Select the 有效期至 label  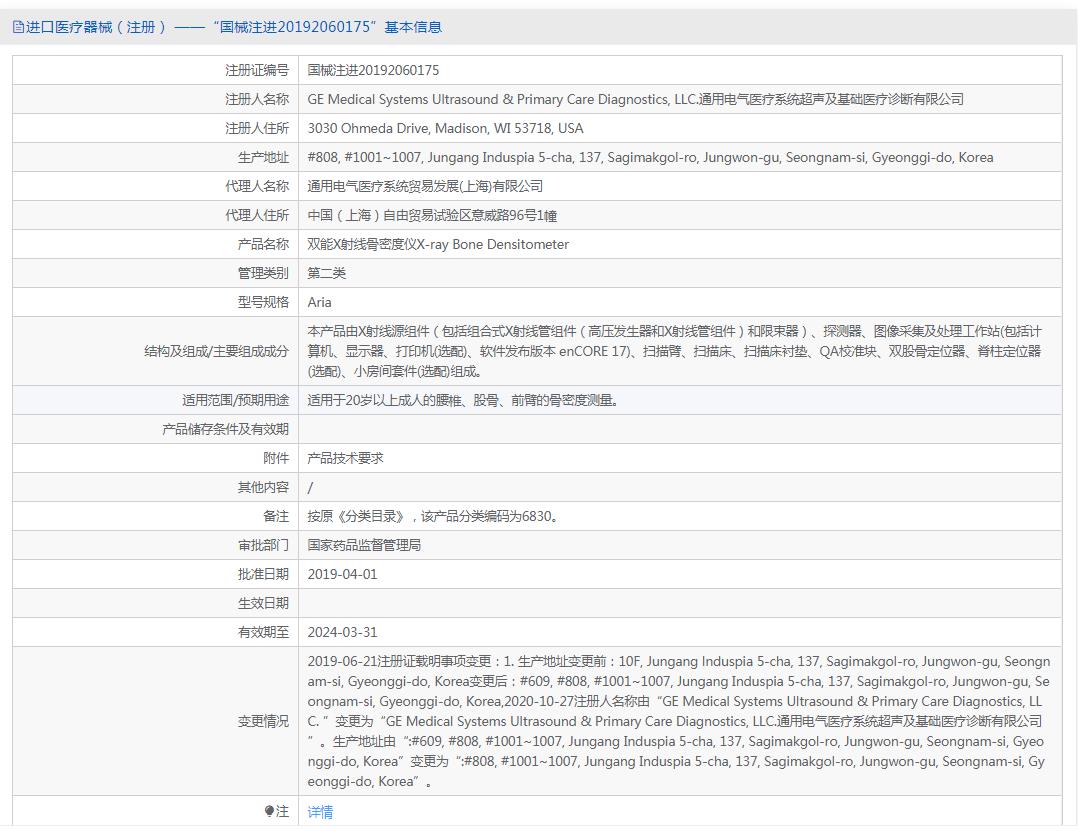[263, 632]
